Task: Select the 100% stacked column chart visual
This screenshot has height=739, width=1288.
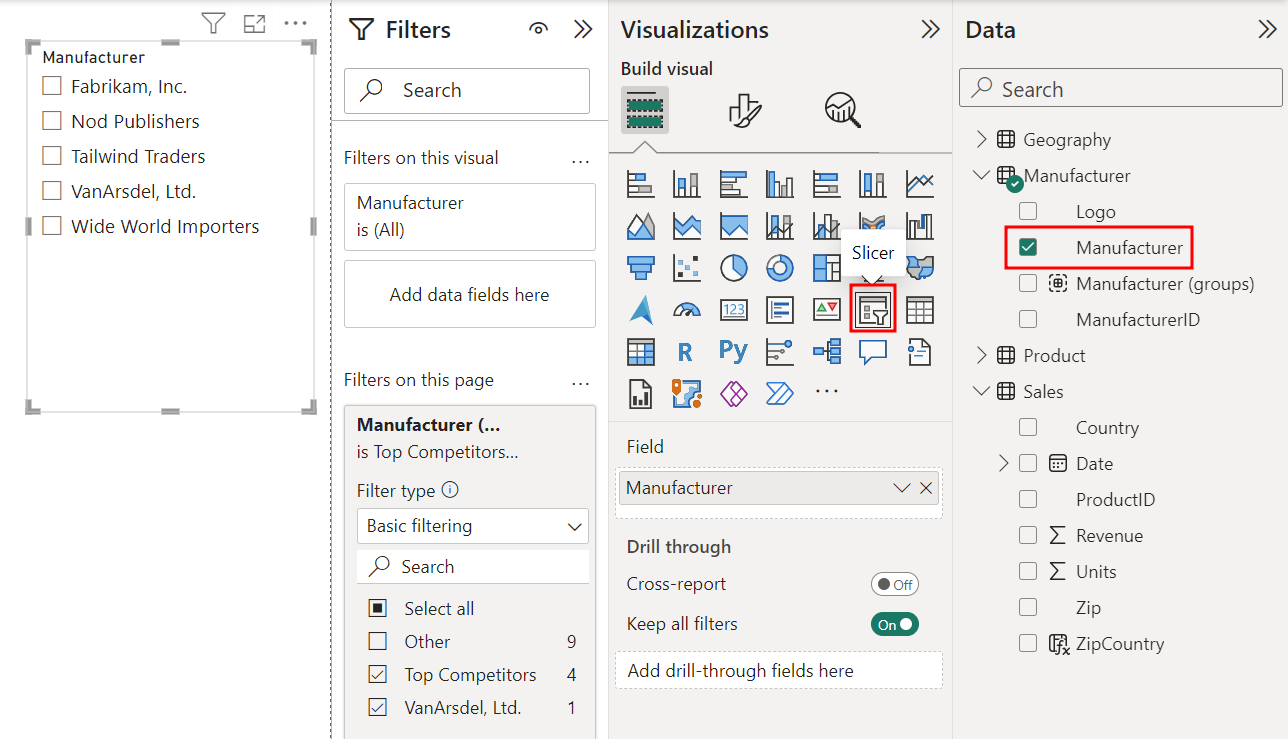Action: coord(873,184)
